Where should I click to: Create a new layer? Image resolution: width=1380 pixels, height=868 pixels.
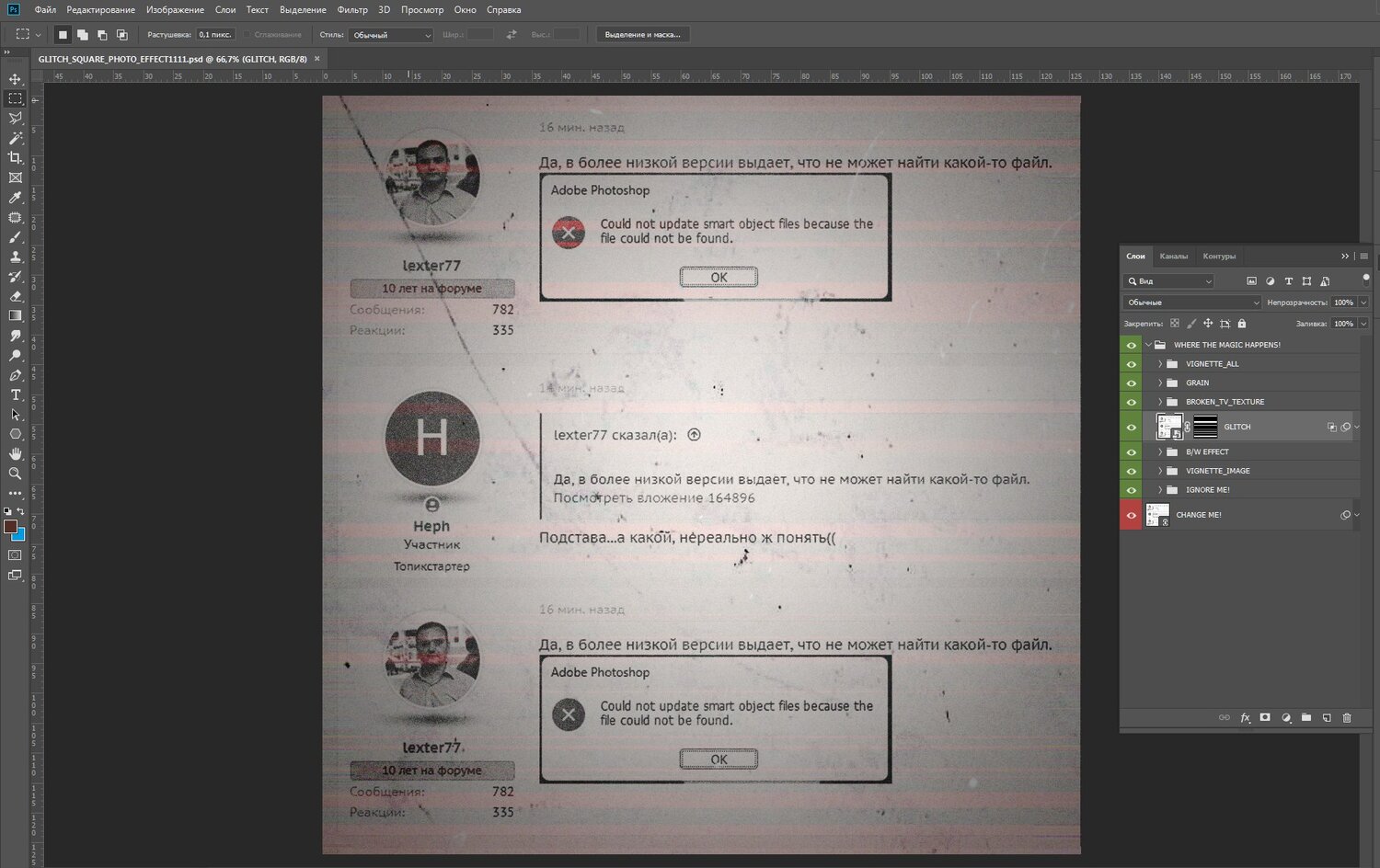click(1327, 718)
